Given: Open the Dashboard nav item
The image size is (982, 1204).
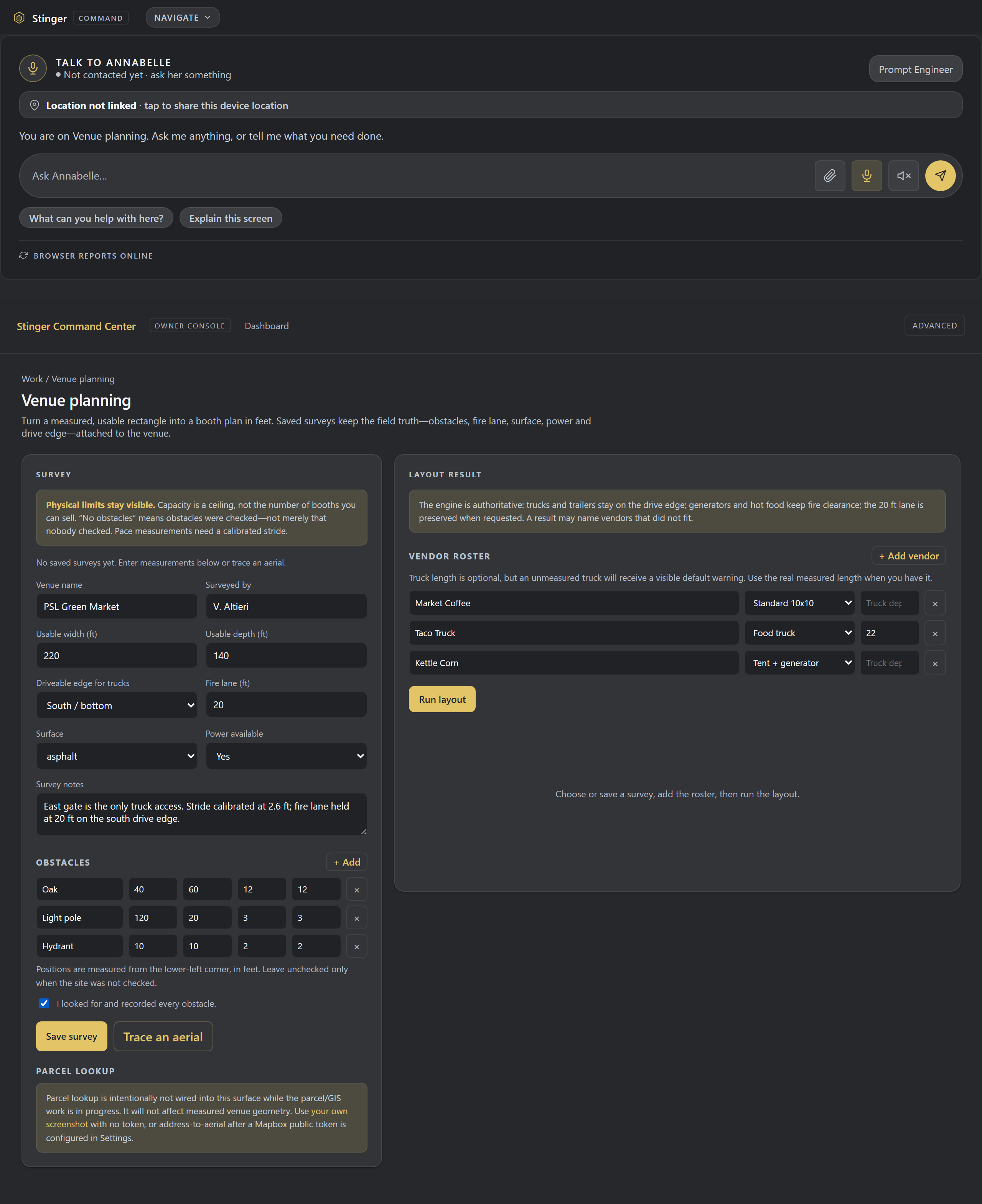Looking at the screenshot, I should click(x=267, y=326).
